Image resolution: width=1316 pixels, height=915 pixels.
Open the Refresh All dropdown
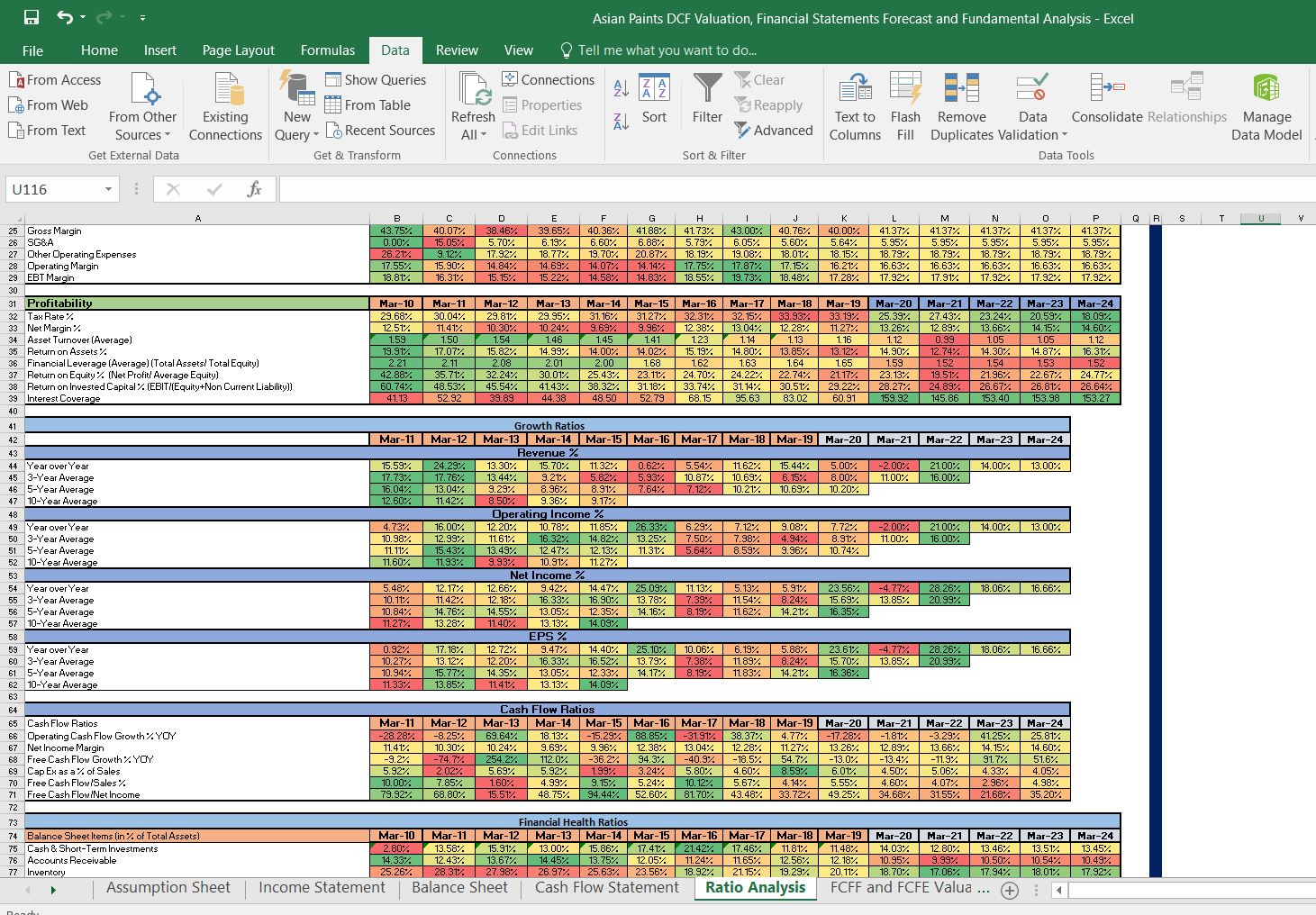point(473,106)
